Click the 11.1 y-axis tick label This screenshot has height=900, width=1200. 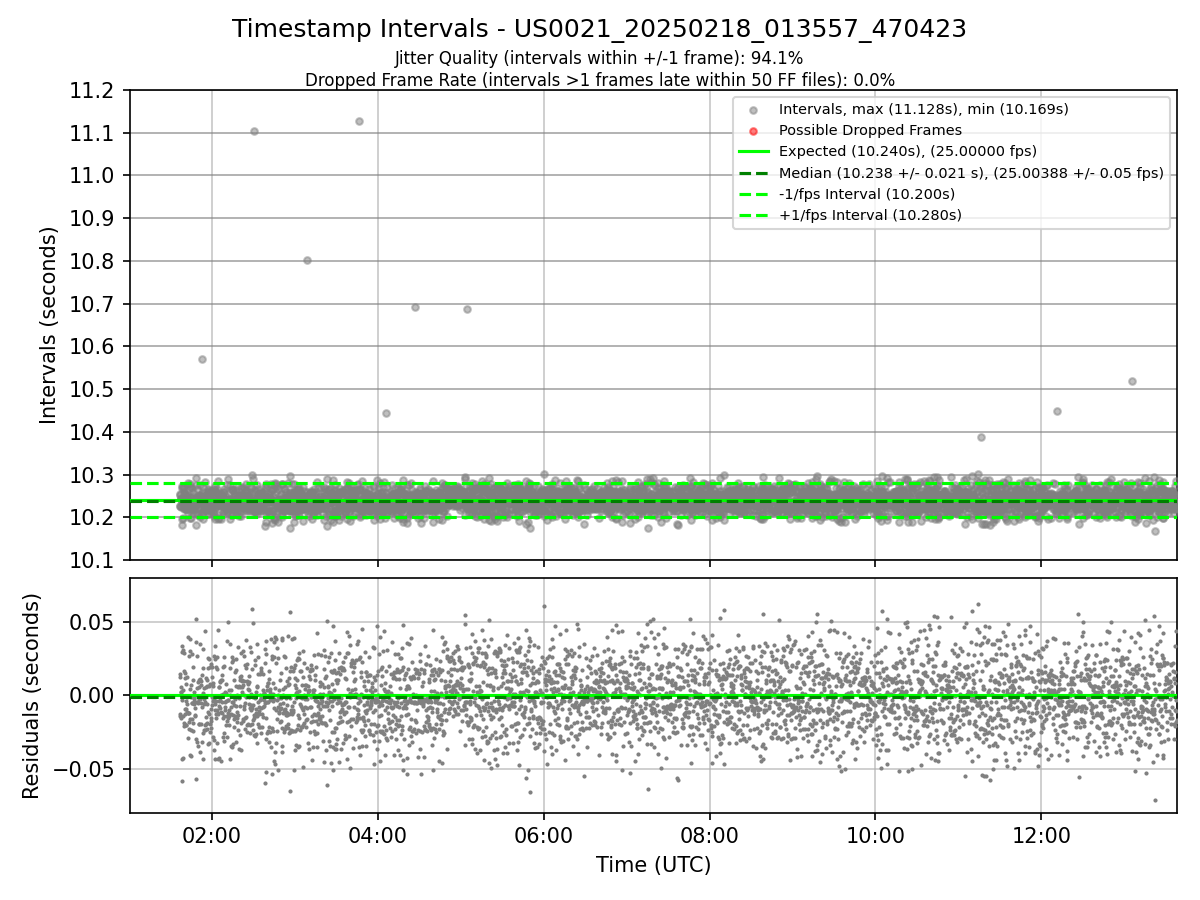94,133
